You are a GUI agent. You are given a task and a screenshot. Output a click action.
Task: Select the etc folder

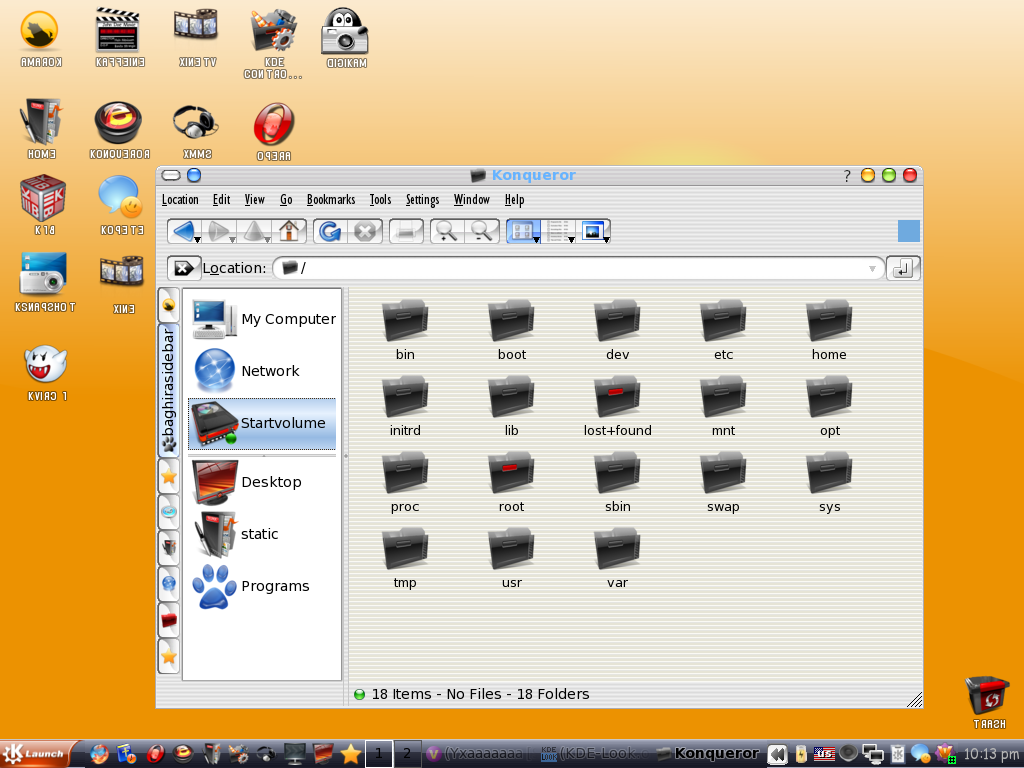[x=723, y=330]
